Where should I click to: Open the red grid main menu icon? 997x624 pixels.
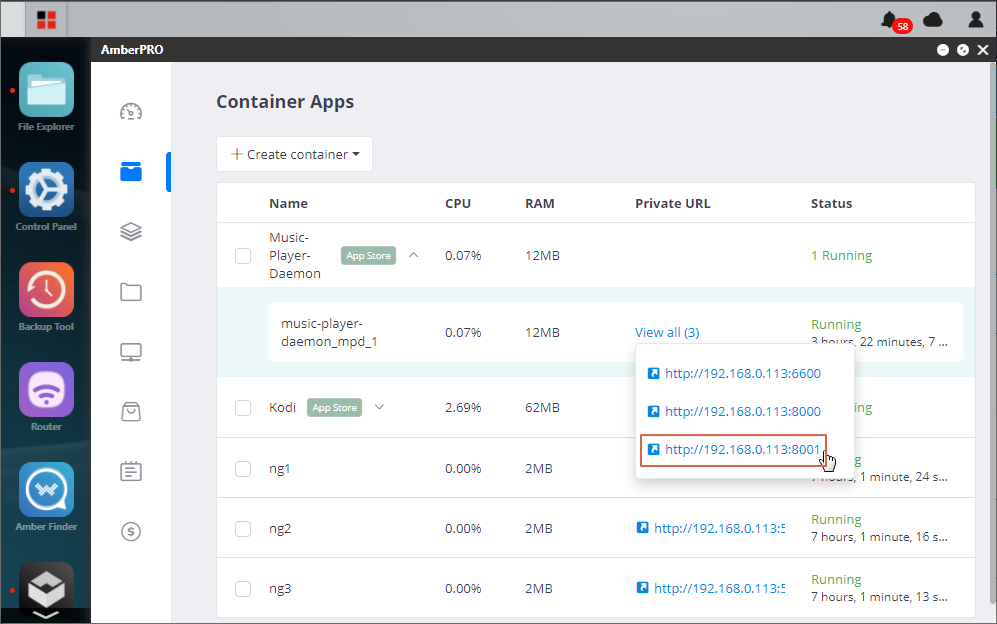pyautogui.click(x=46, y=20)
